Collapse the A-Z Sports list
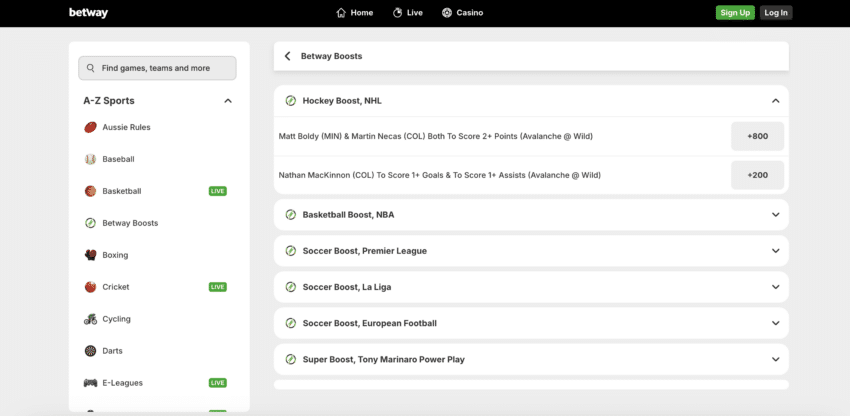Screen dimensions: 850x416 coord(228,101)
